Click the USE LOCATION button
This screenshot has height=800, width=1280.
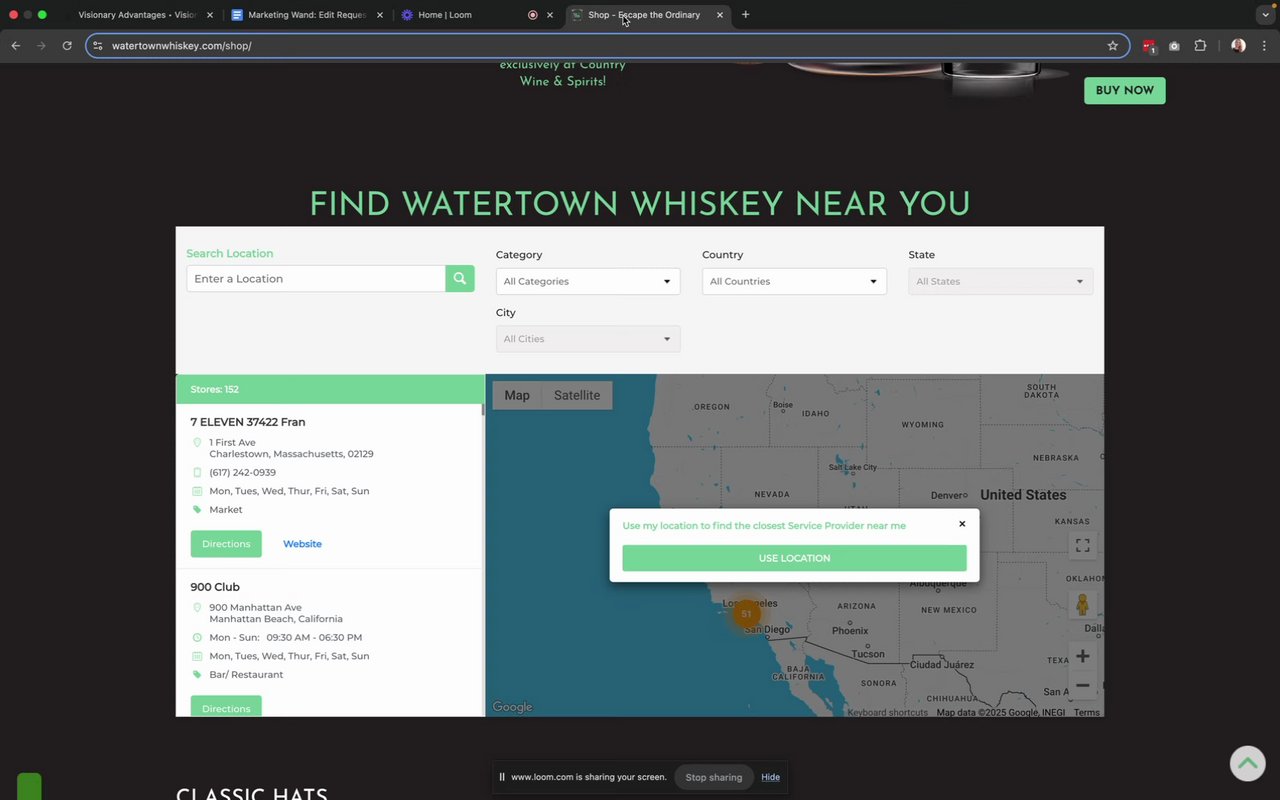click(794, 558)
